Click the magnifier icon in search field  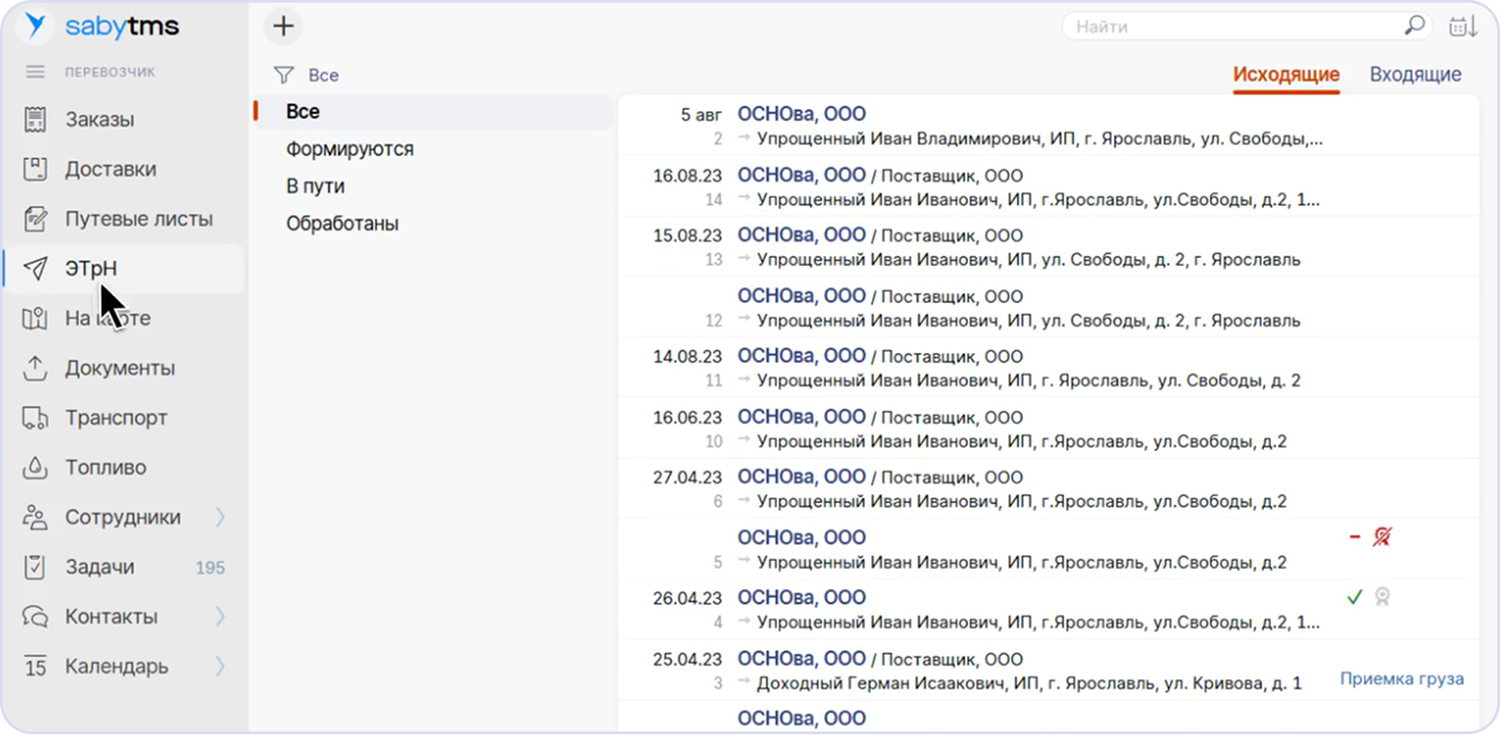tap(1414, 26)
